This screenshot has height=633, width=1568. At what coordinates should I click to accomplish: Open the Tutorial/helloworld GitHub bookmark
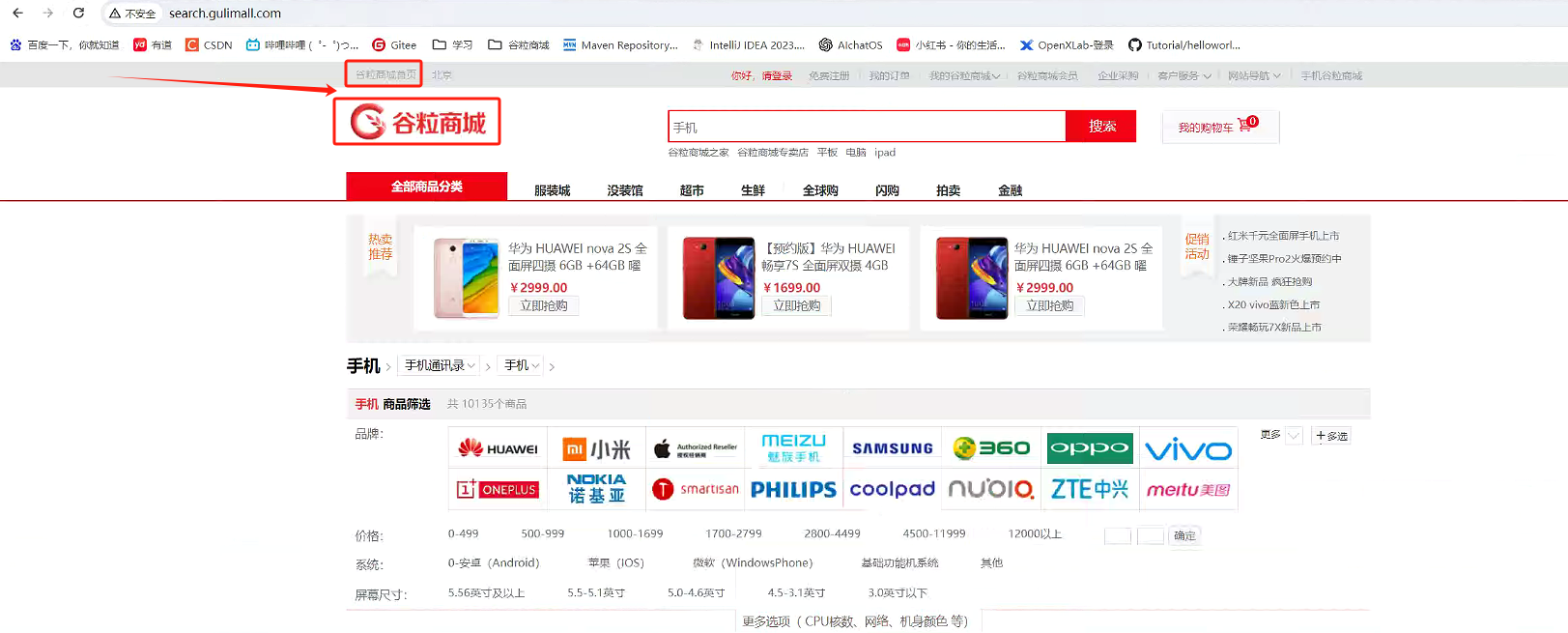point(1184,44)
